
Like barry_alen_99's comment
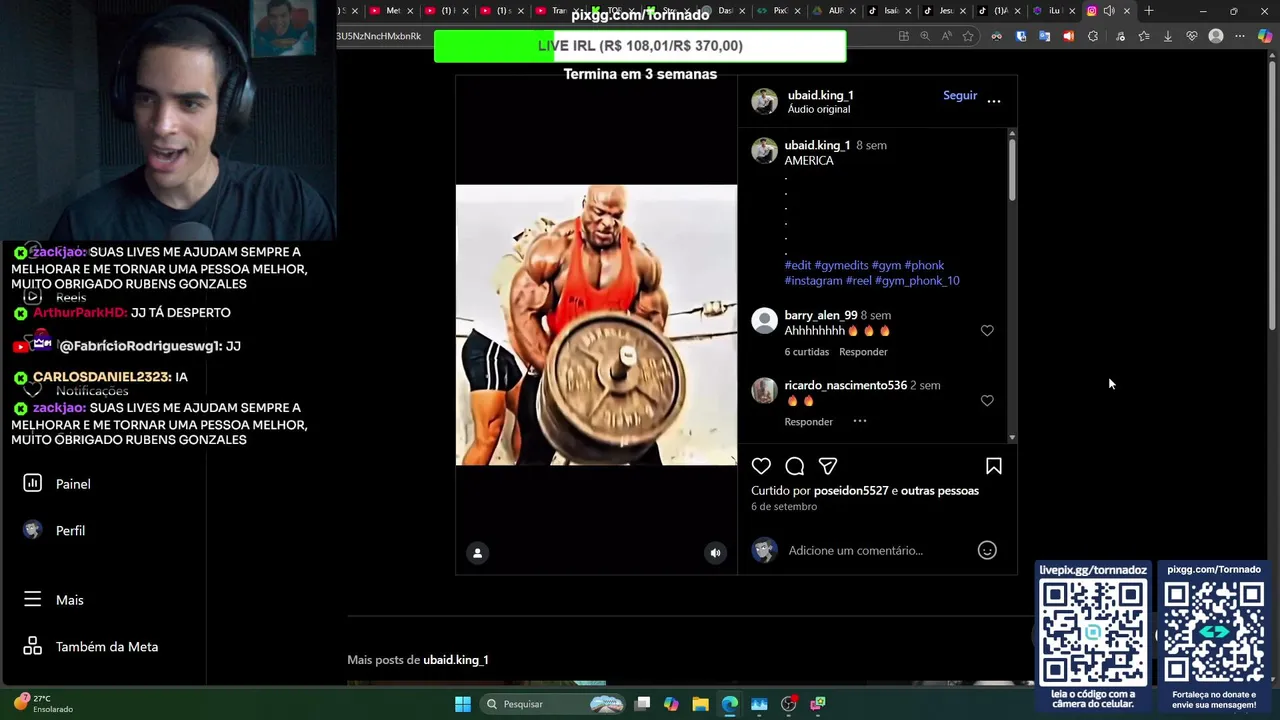987,331
